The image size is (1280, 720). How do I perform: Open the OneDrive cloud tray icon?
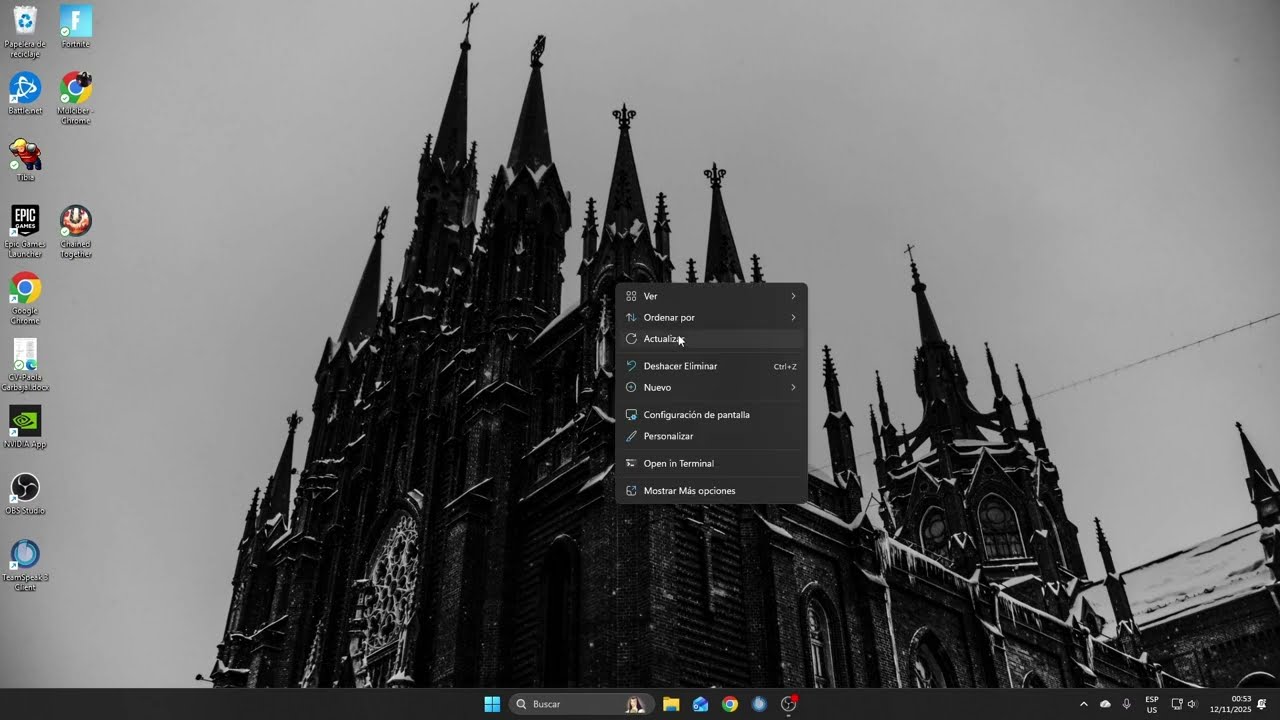(1105, 704)
